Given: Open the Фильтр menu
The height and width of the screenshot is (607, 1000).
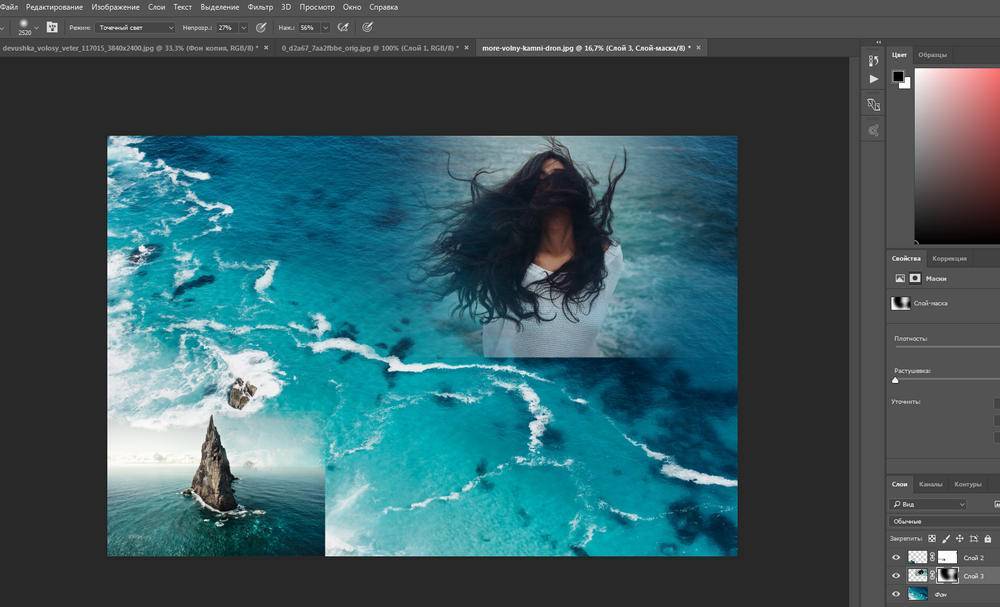Looking at the screenshot, I should click(x=259, y=7).
